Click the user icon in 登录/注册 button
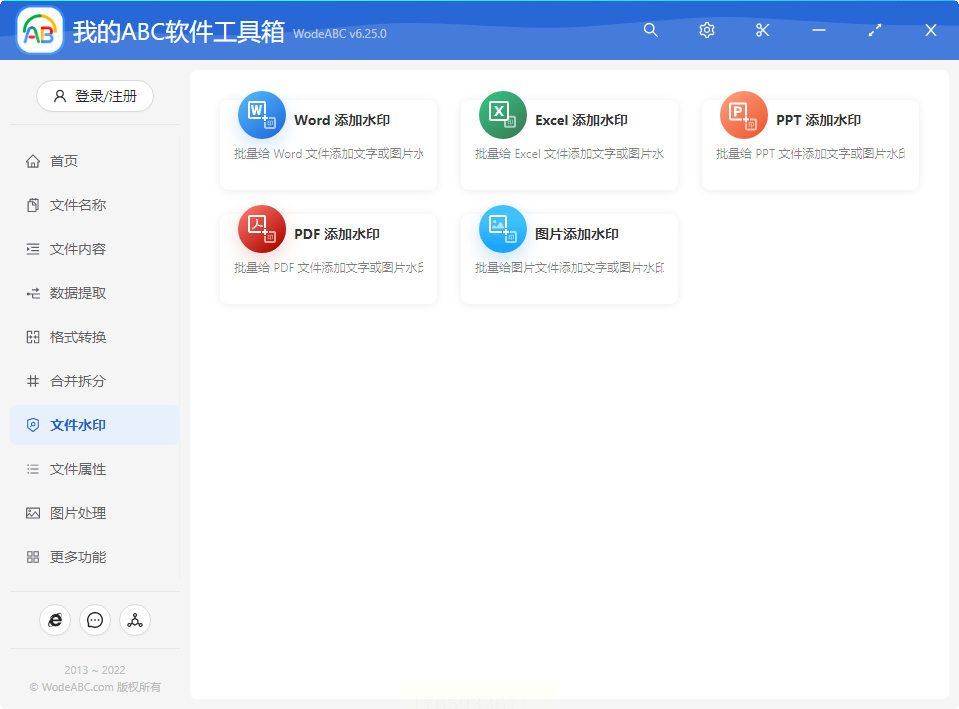The height and width of the screenshot is (709, 959). [60, 96]
